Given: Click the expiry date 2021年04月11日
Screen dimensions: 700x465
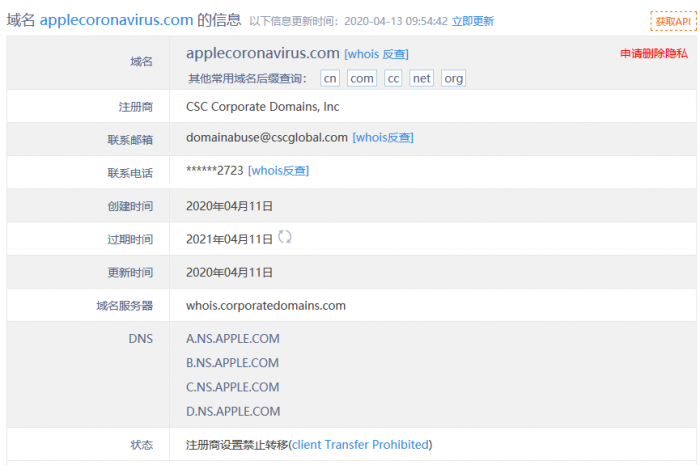Looking at the screenshot, I should coord(229,239).
